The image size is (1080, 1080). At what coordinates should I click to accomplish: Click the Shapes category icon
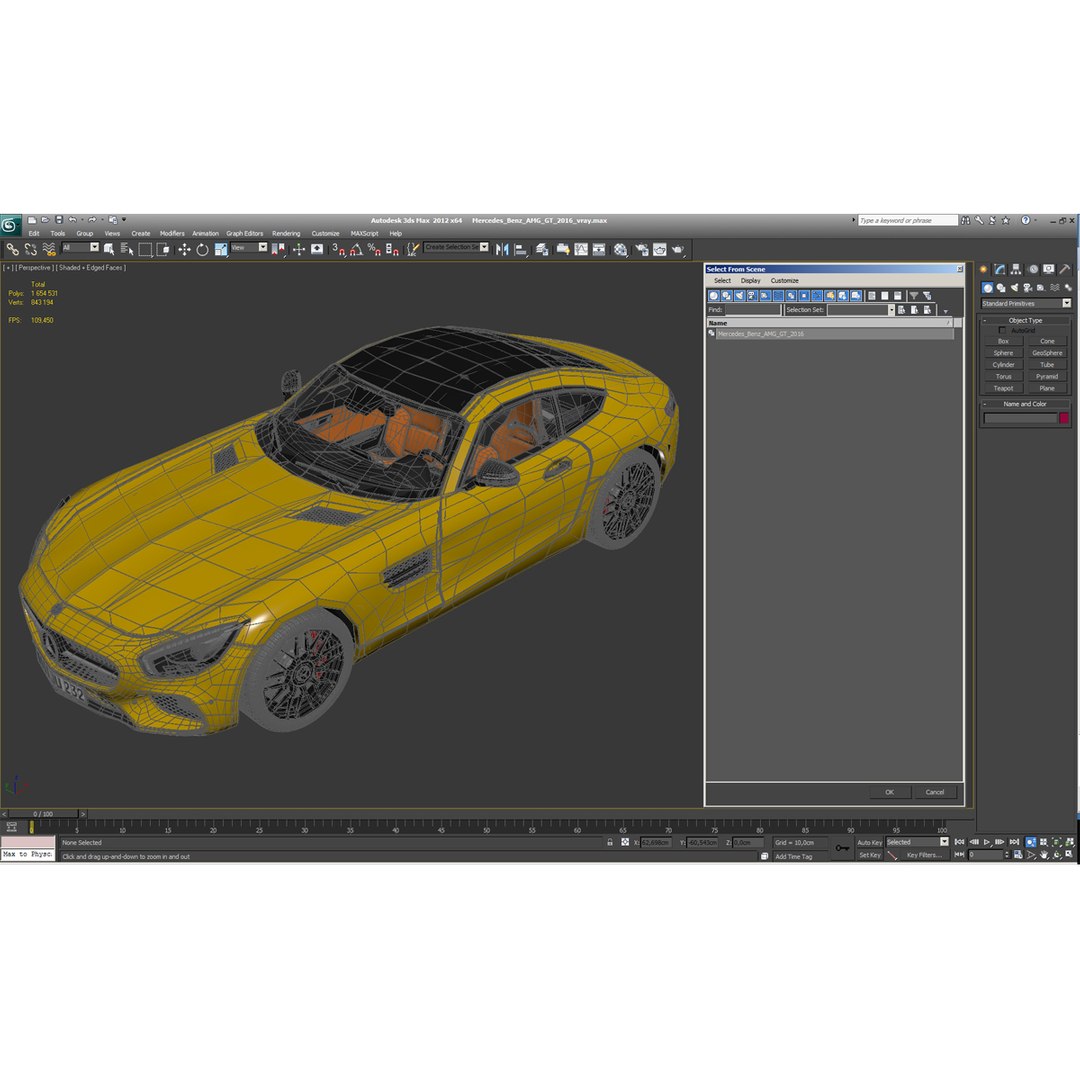[1001, 288]
